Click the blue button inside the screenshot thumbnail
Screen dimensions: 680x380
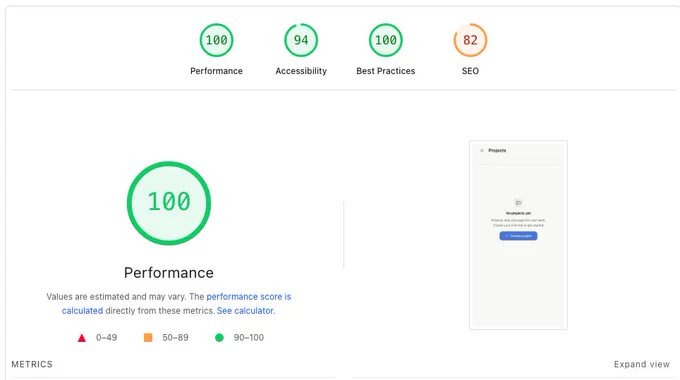pyautogui.click(x=518, y=236)
